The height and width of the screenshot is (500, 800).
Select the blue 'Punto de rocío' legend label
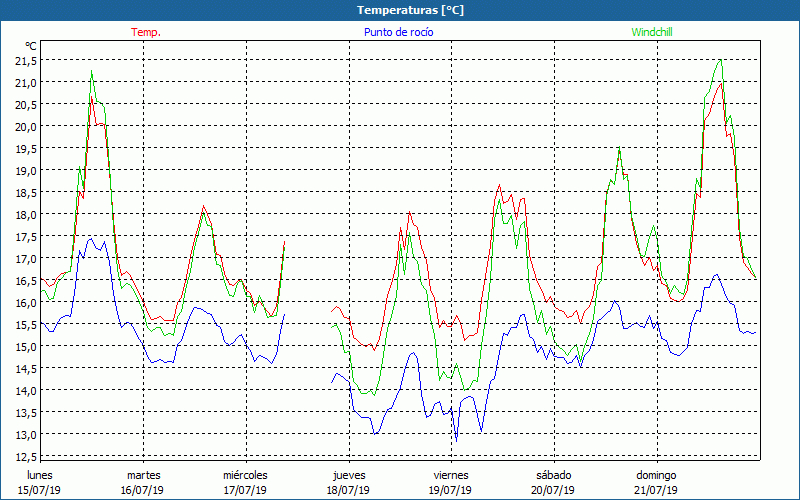click(398, 32)
